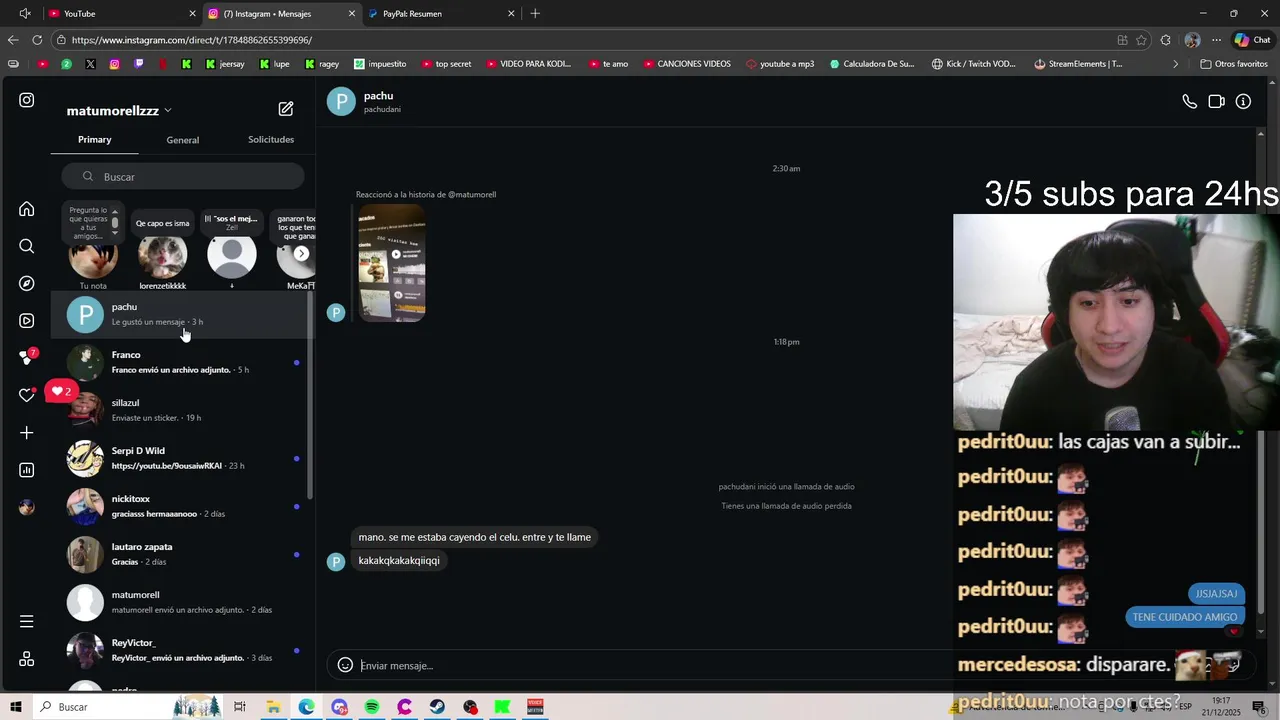The width and height of the screenshot is (1280, 720).
Task: Open the Meta apps grid icon
Action: tap(27, 659)
